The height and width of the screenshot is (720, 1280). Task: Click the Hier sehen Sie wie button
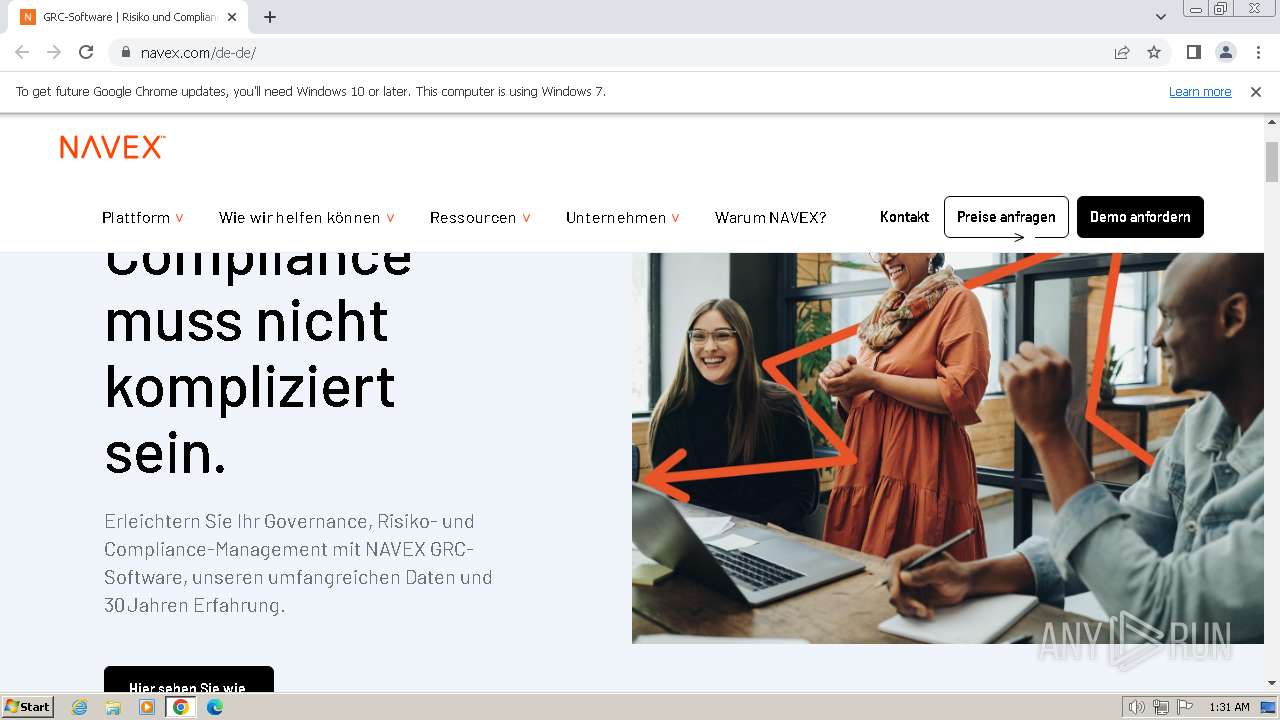188,680
